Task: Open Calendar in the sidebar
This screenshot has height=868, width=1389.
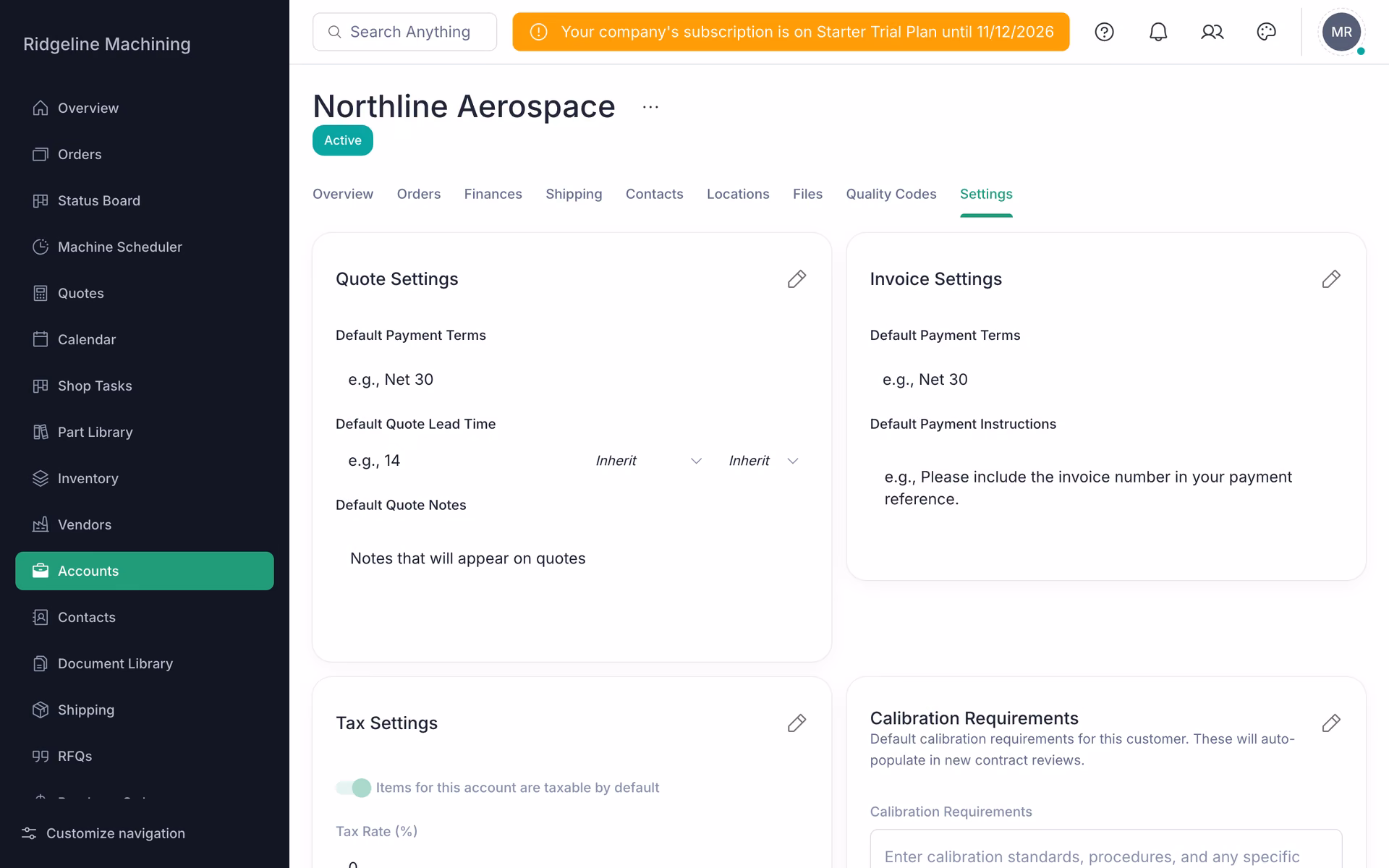Action: point(145,339)
